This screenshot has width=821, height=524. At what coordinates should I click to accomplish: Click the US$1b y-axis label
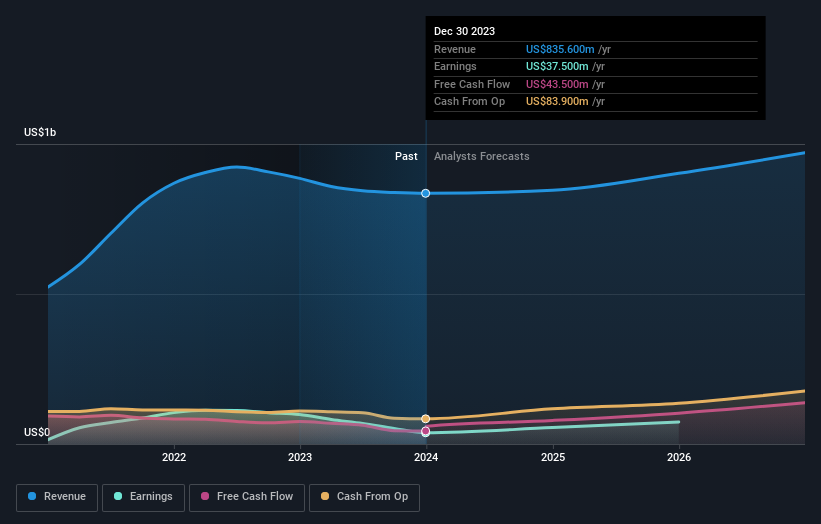[40, 132]
